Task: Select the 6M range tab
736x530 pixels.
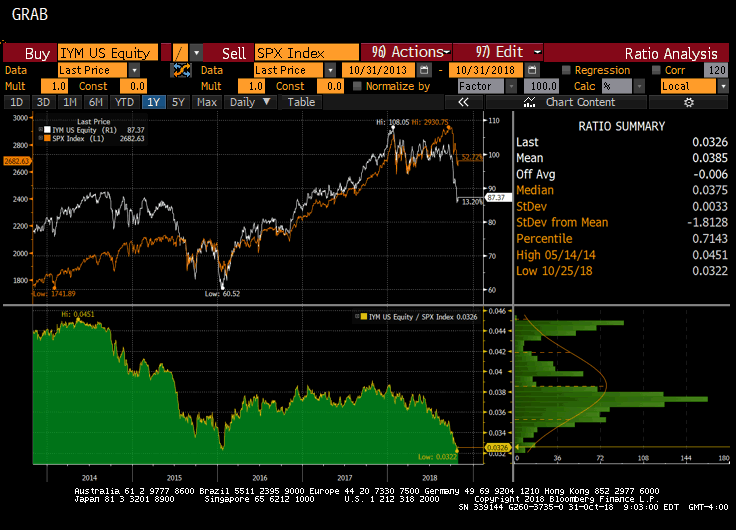Action: tap(96, 102)
